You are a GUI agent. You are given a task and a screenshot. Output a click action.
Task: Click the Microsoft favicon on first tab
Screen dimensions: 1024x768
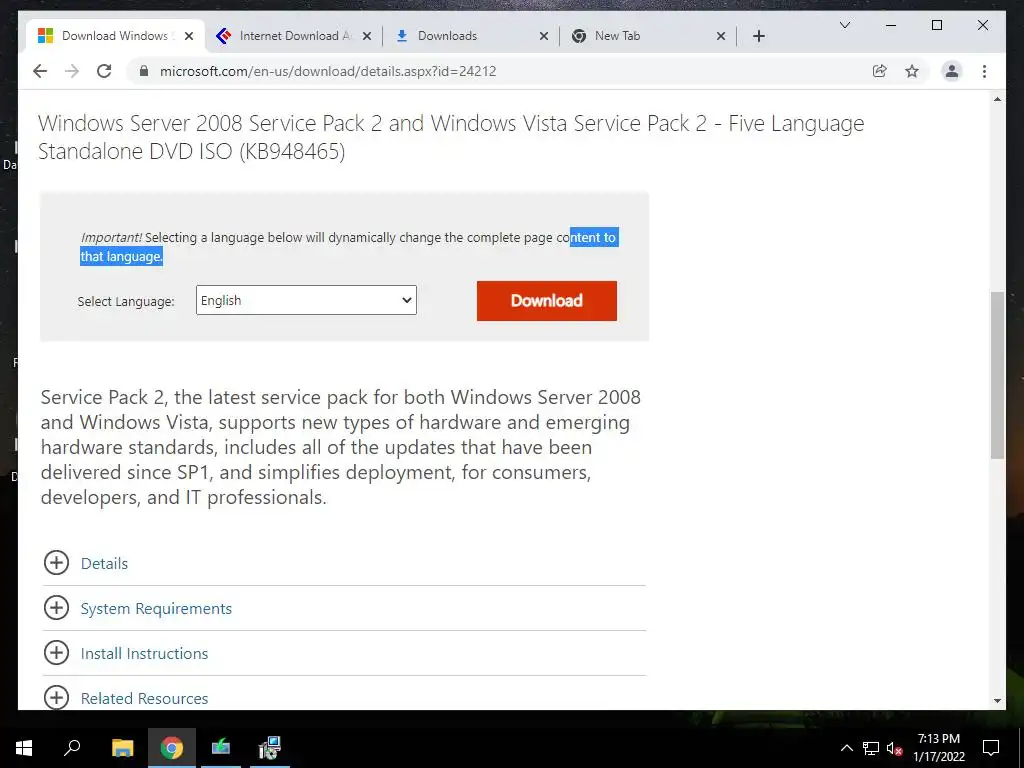pyautogui.click(x=45, y=36)
